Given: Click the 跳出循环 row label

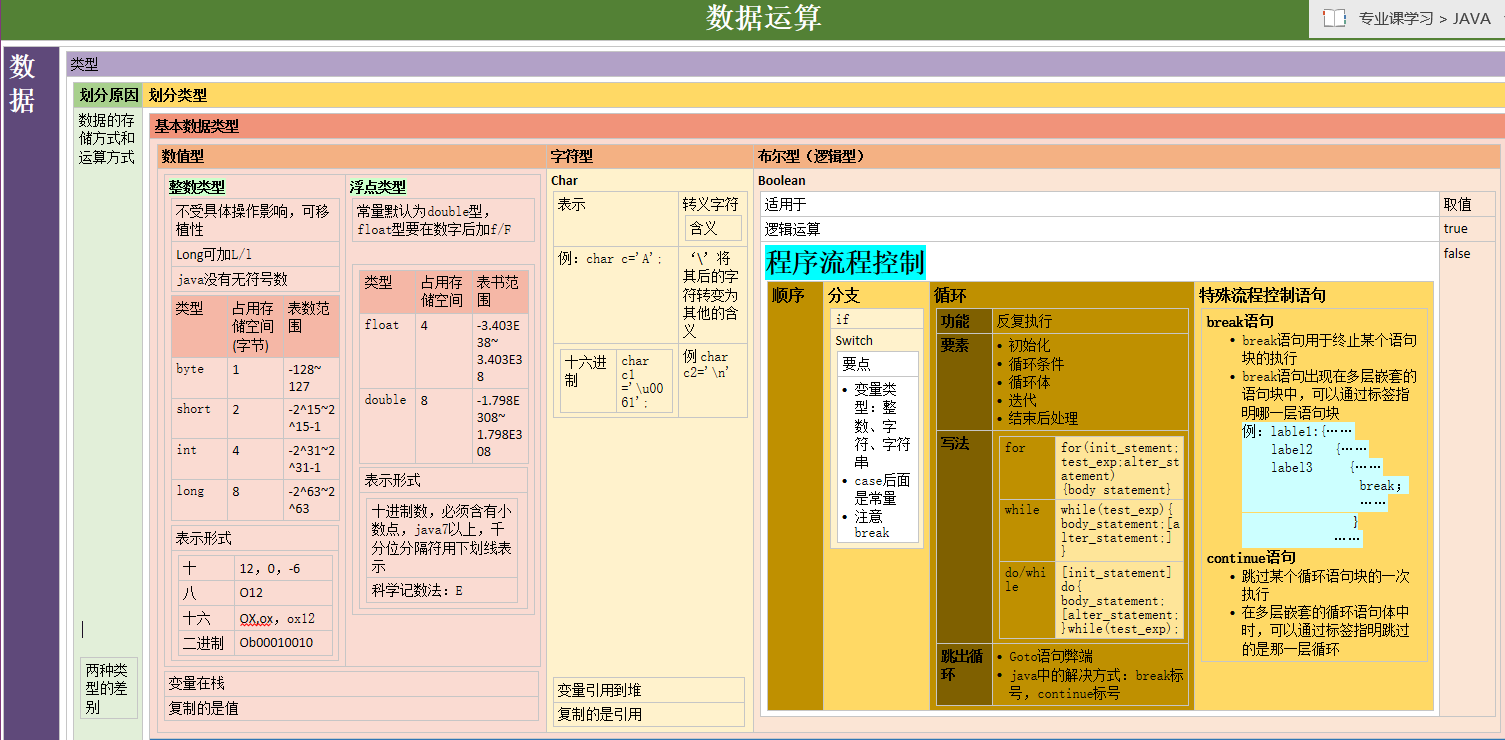Looking at the screenshot, I should pos(964,674).
